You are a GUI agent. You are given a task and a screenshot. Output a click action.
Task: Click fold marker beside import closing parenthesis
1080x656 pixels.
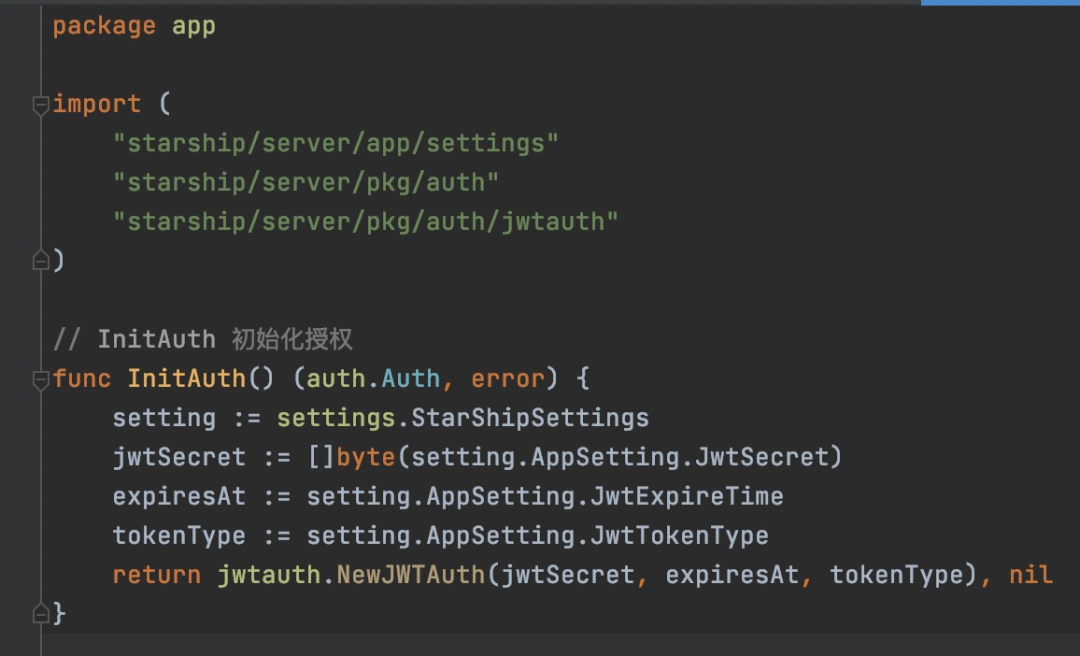(41, 260)
